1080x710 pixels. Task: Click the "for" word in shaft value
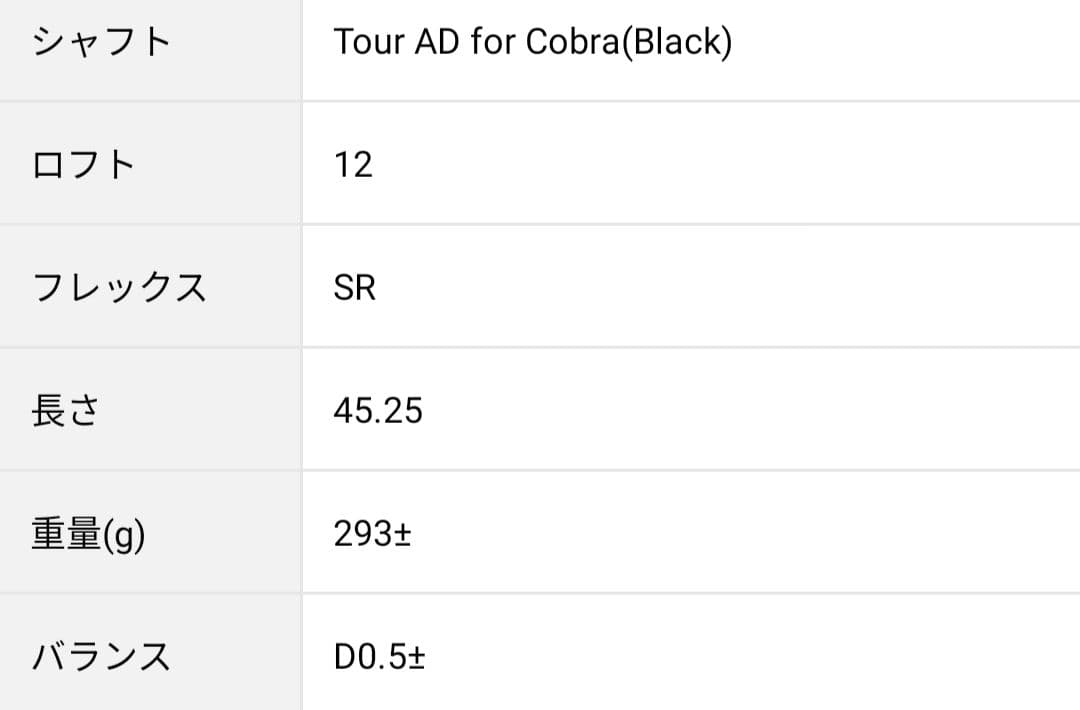(x=484, y=43)
